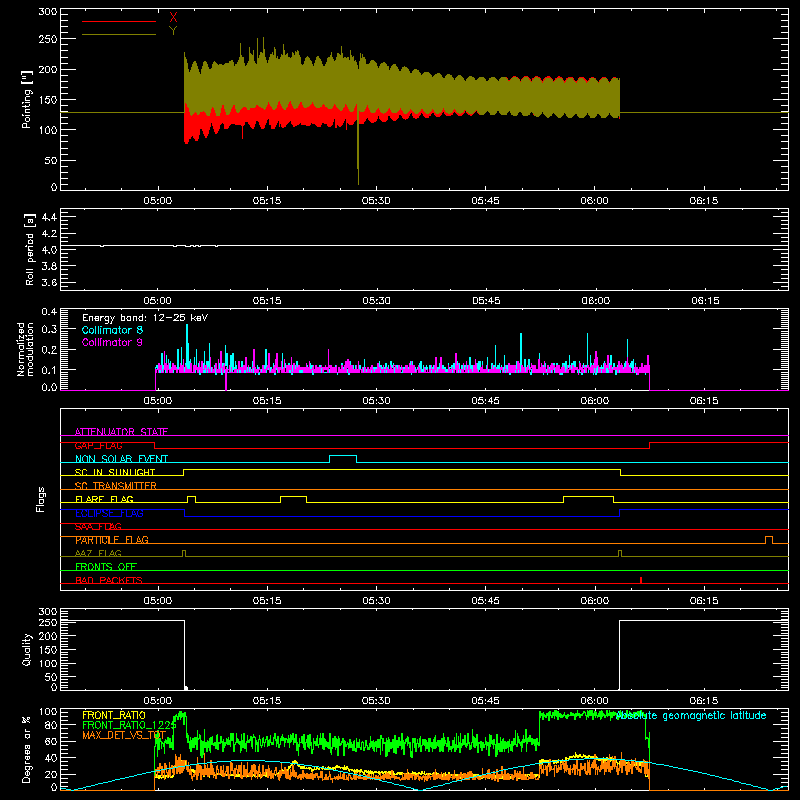The width and height of the screenshot is (800, 800).
Task: Click the 05:45 label under modulation plot
Action: [x=485, y=401]
